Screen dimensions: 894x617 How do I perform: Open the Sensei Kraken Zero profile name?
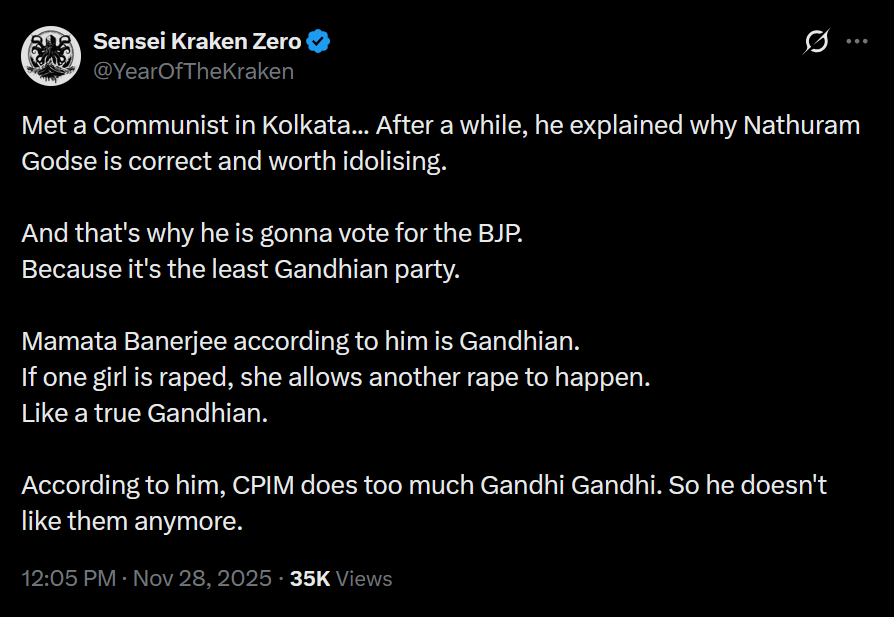point(196,42)
